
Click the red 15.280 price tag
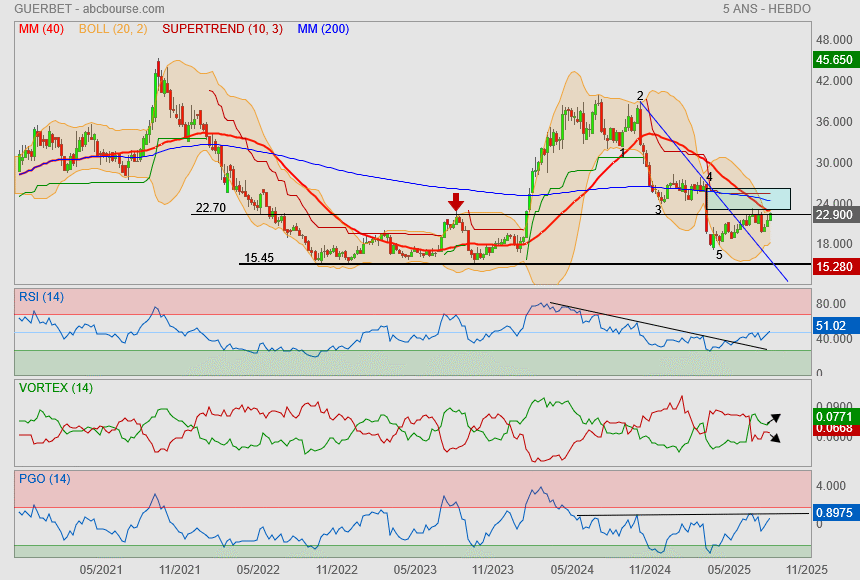pos(834,266)
